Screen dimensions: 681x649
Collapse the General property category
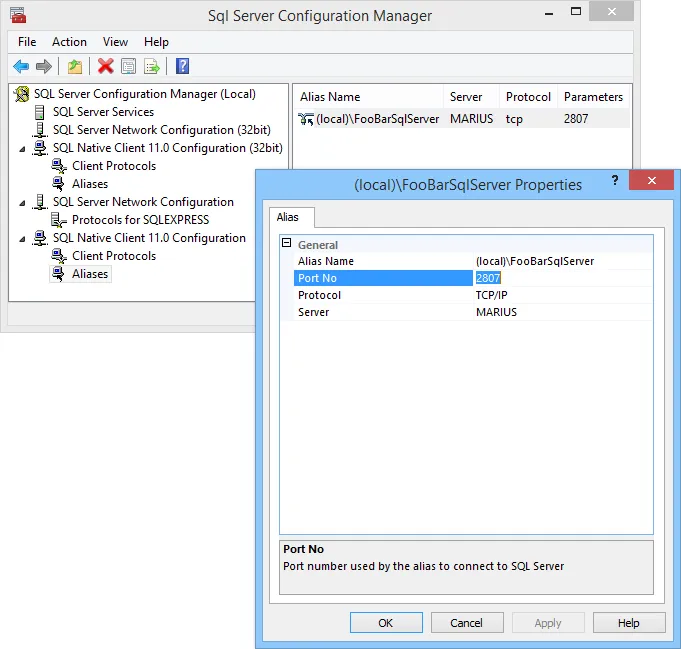click(x=287, y=243)
